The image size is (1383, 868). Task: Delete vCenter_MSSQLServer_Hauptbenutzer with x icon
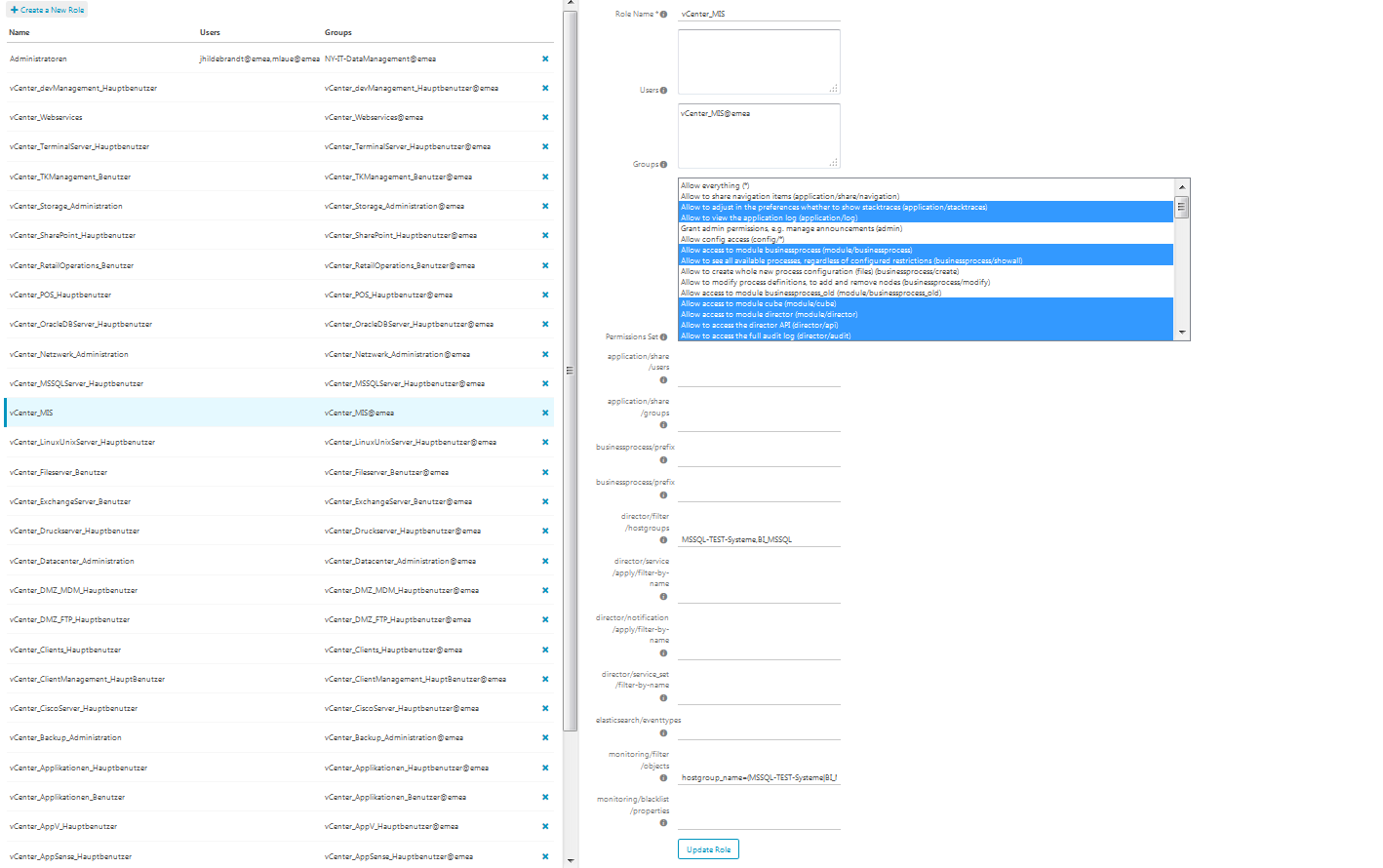[545, 383]
